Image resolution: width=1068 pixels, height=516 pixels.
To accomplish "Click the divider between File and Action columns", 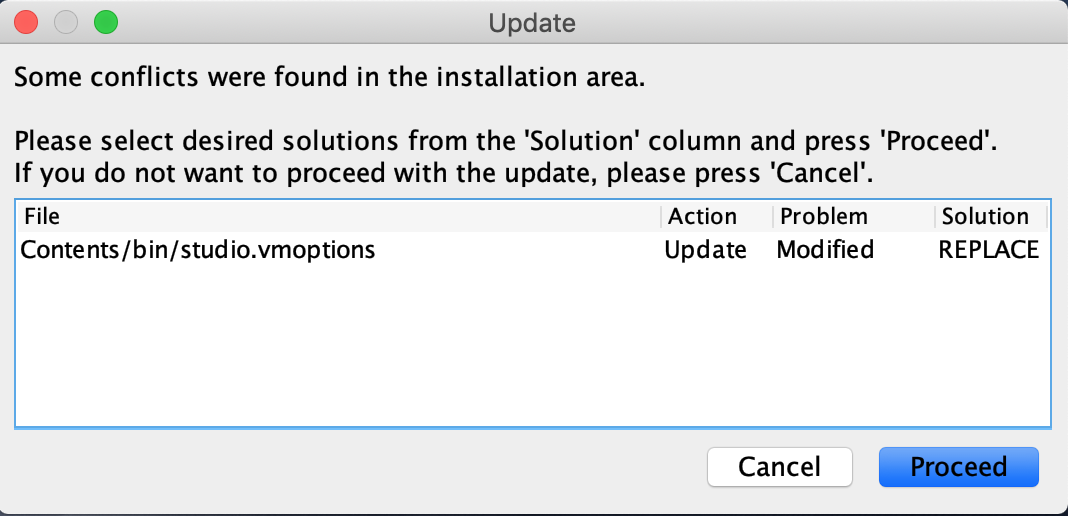I will (661, 217).
